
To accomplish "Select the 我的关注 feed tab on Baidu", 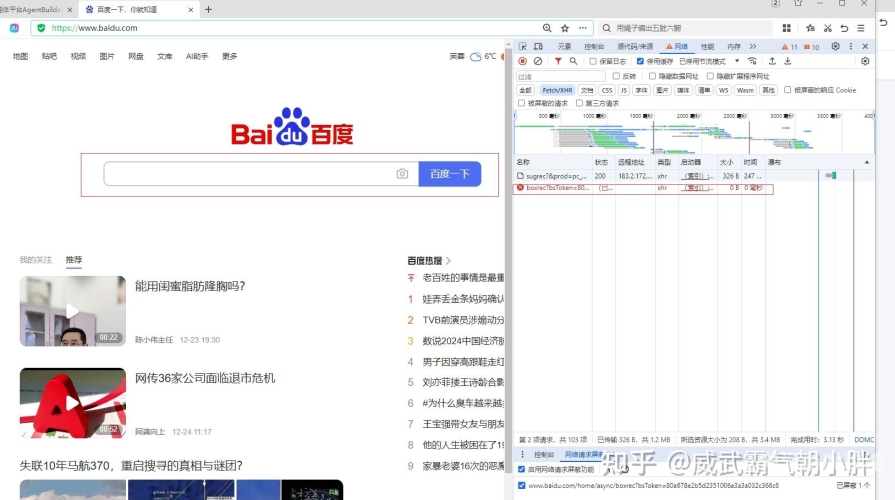I will click(36, 260).
